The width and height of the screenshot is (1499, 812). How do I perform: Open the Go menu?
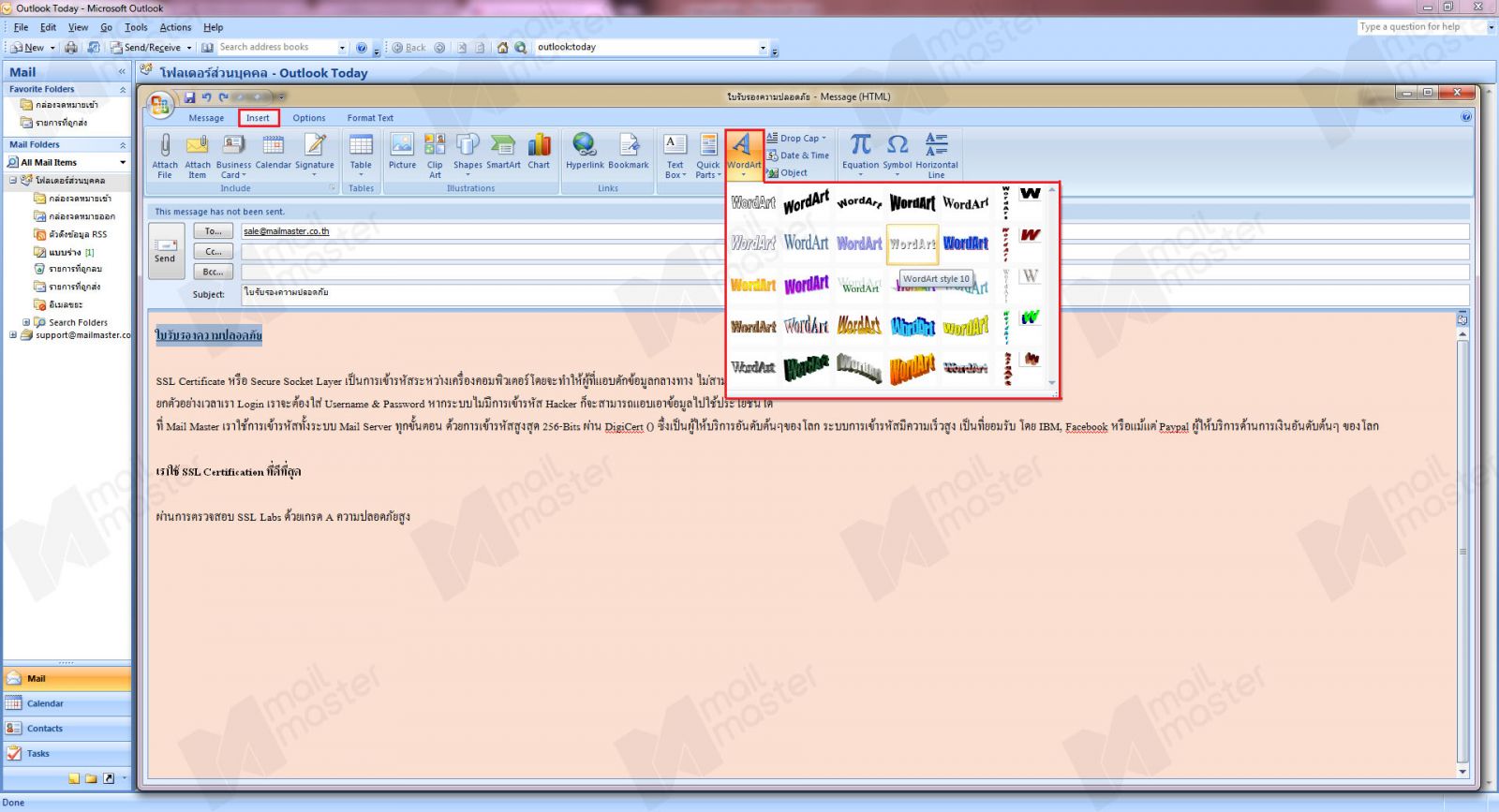106,27
